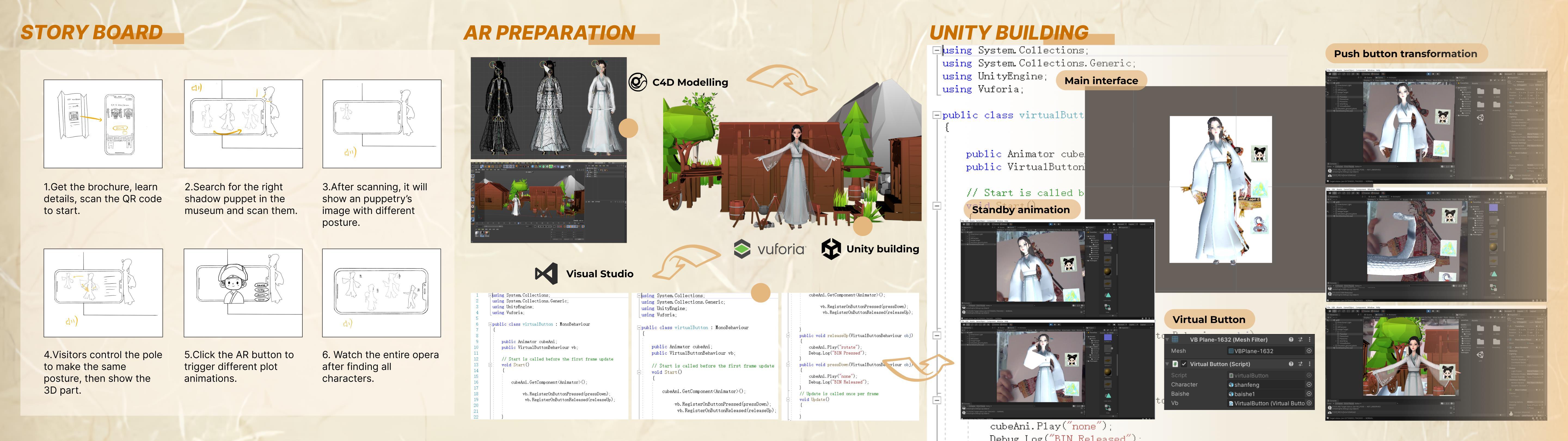Click the green vuforia logo icon

point(742,249)
